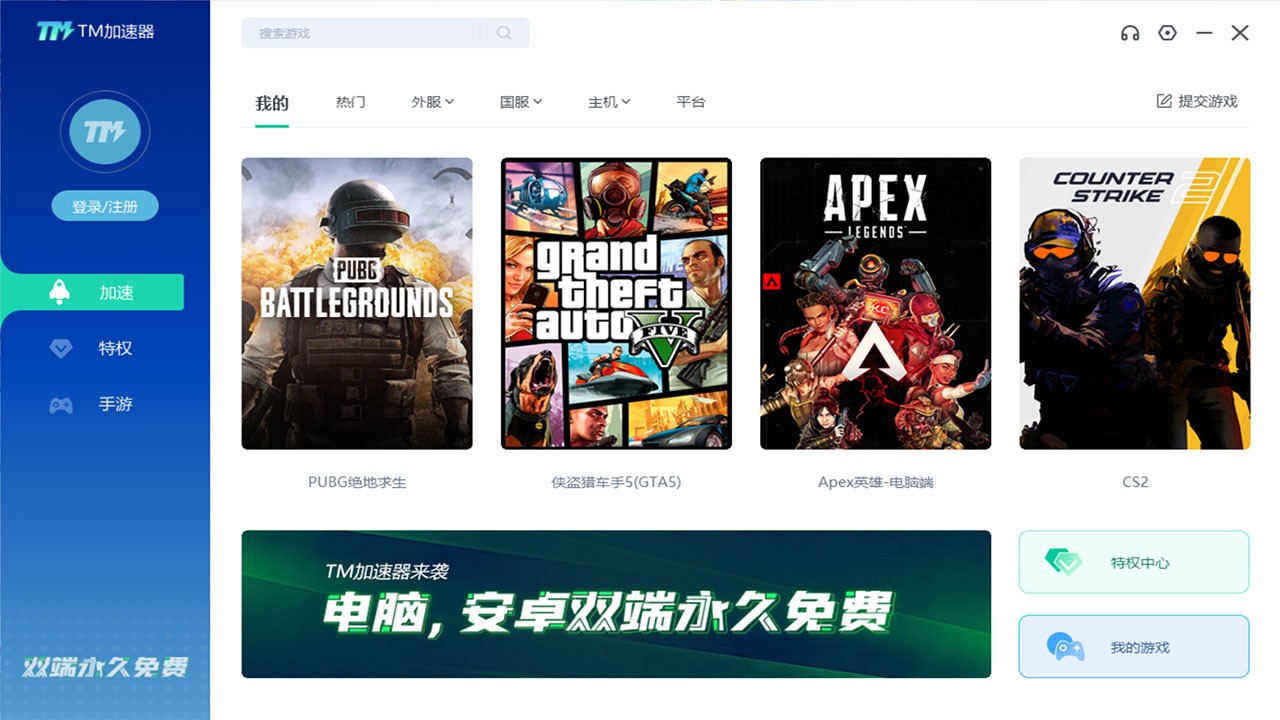This screenshot has height=720, width=1280.
Task: Click the pencil icon next to 提交游戏
Action: pyautogui.click(x=1162, y=100)
